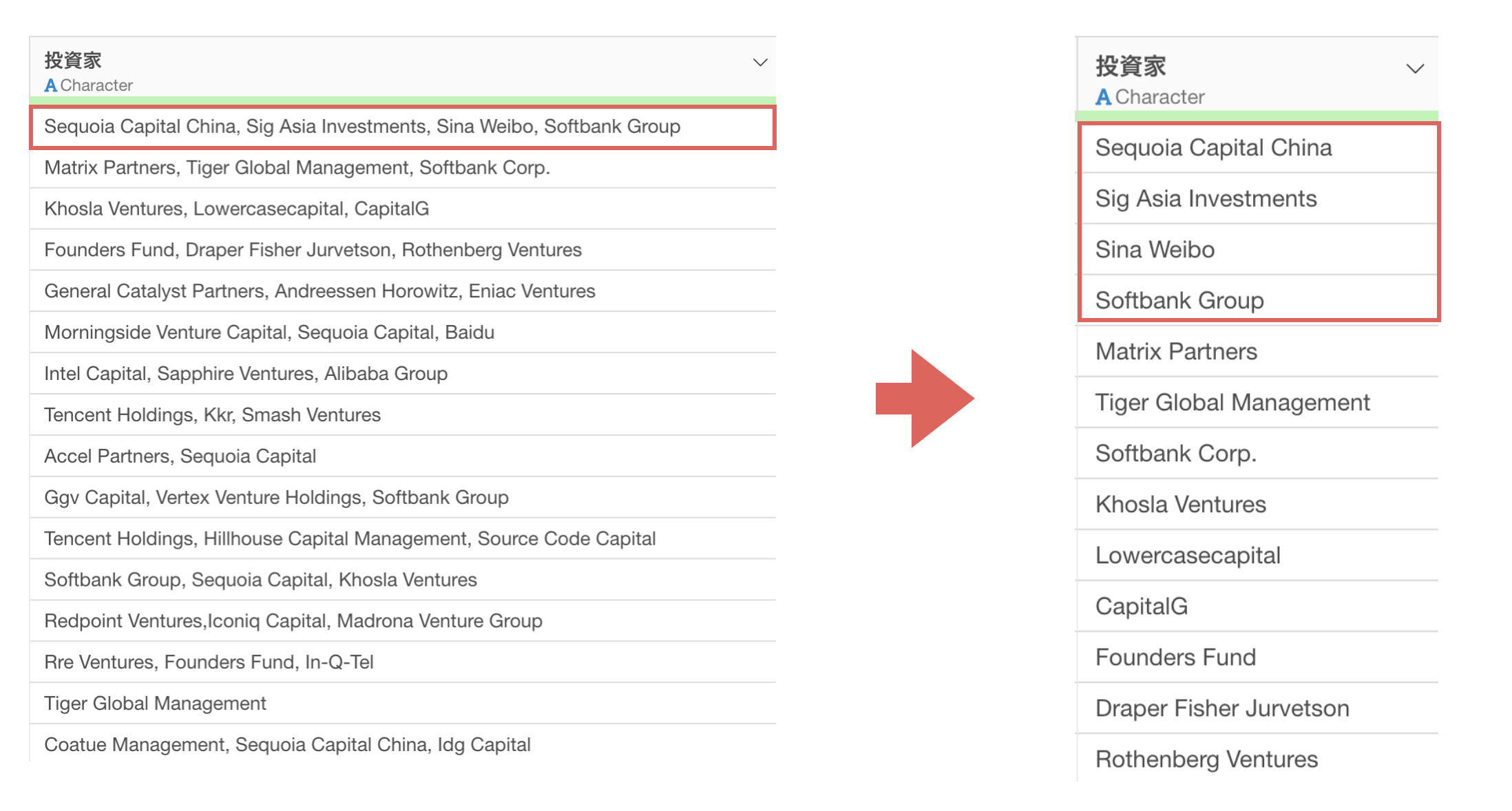The width and height of the screenshot is (1512, 811).
Task: Select row Tencent Holdings, Hillhouse Capital Management
Action: [x=403, y=539]
